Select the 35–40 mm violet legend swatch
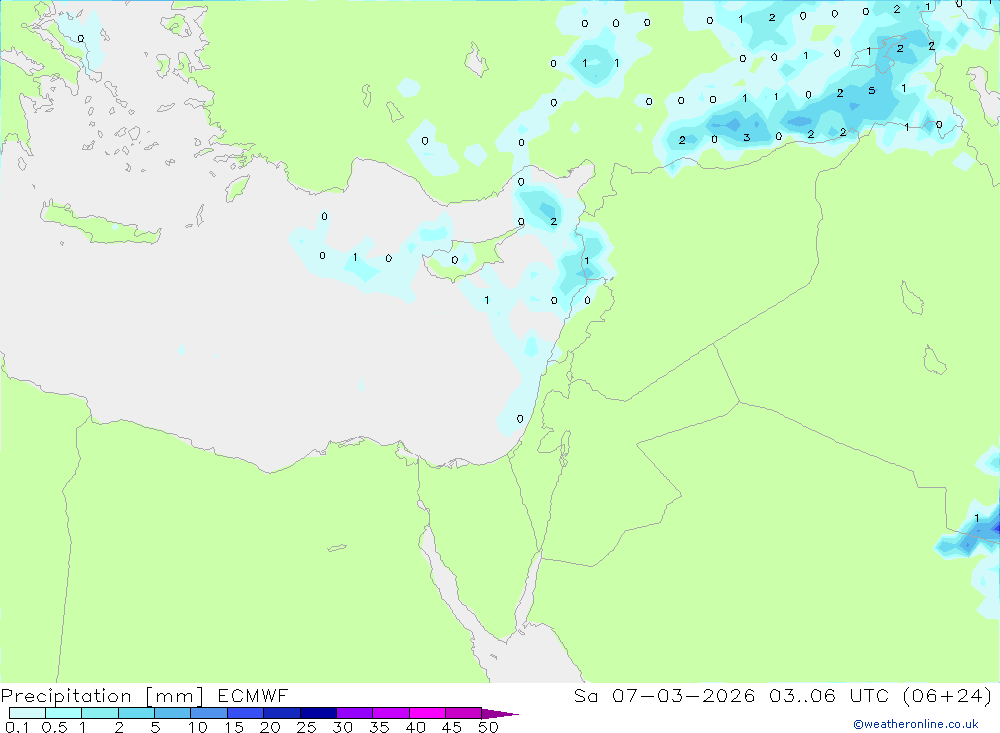The image size is (1000, 733). coord(390,713)
